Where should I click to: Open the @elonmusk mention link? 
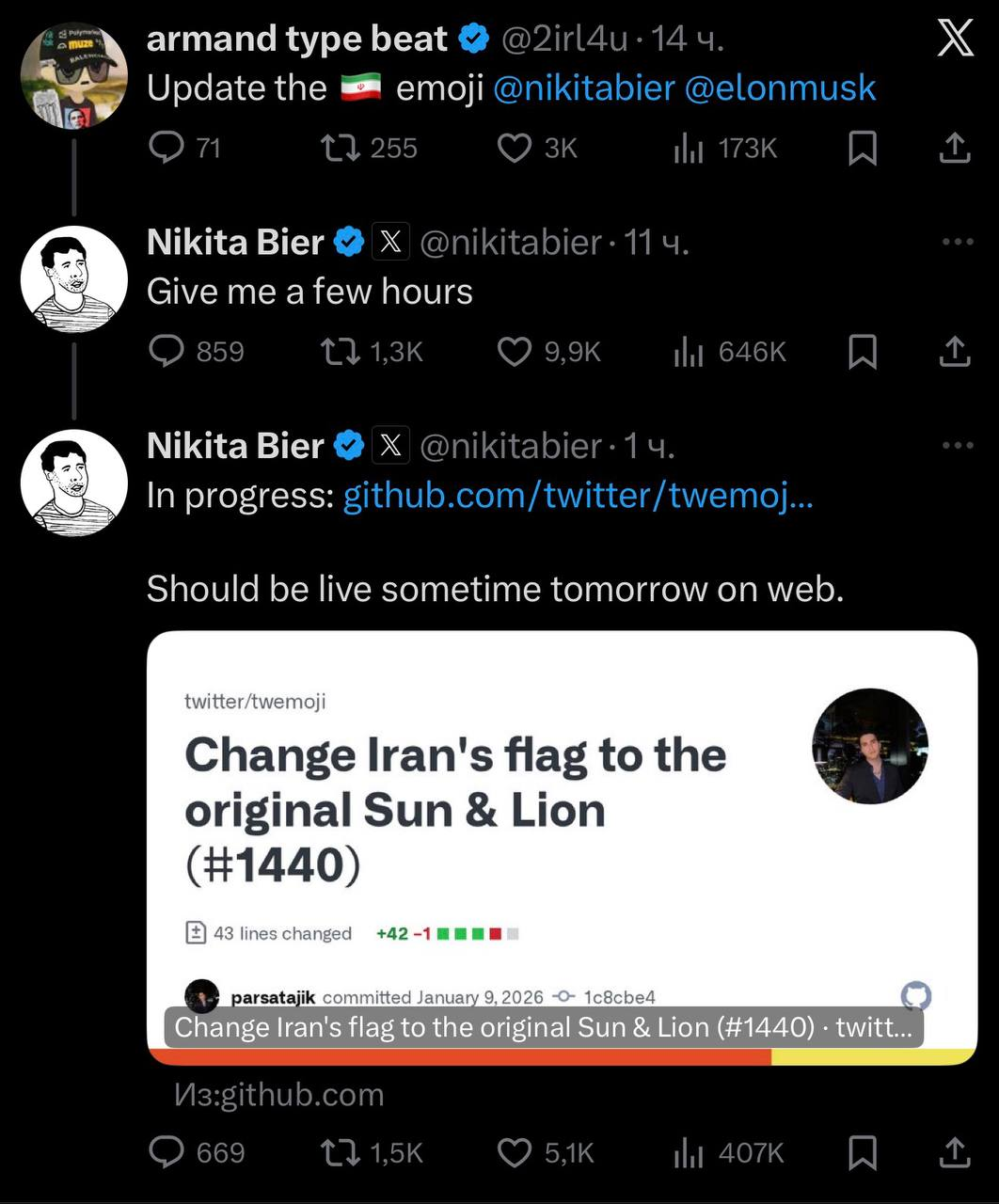point(780,88)
